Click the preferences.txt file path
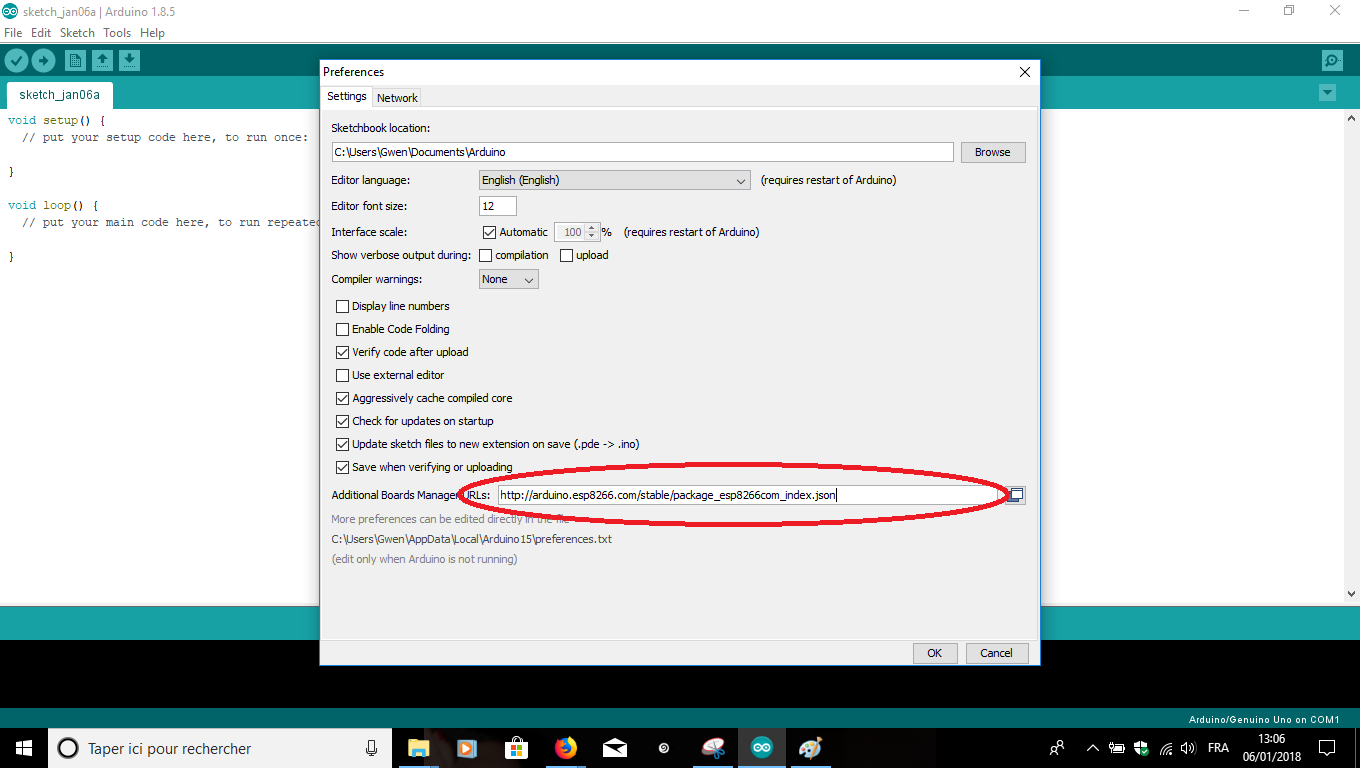This screenshot has width=1360, height=768. coord(472,539)
